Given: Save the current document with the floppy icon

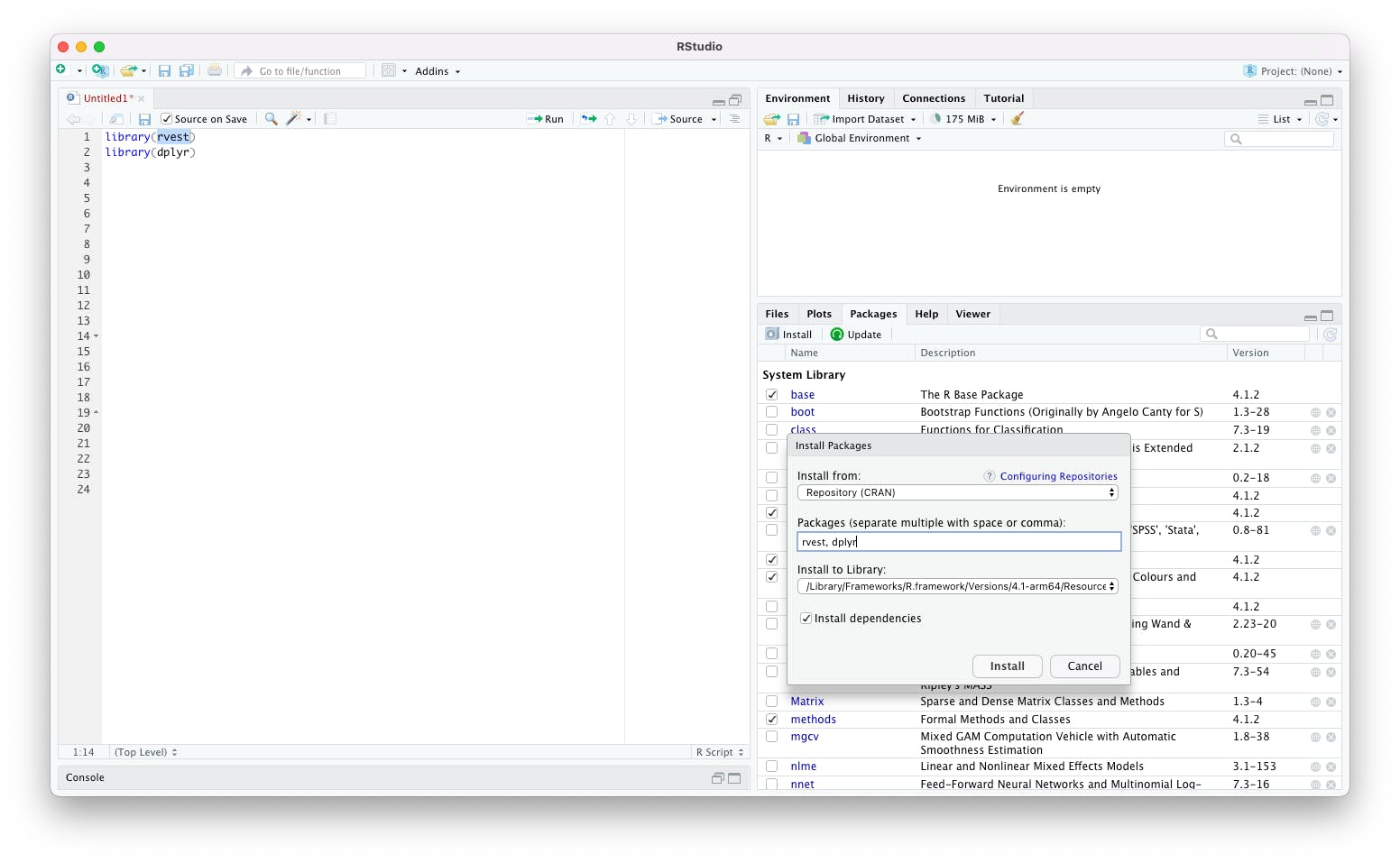Looking at the screenshot, I should coord(144,119).
